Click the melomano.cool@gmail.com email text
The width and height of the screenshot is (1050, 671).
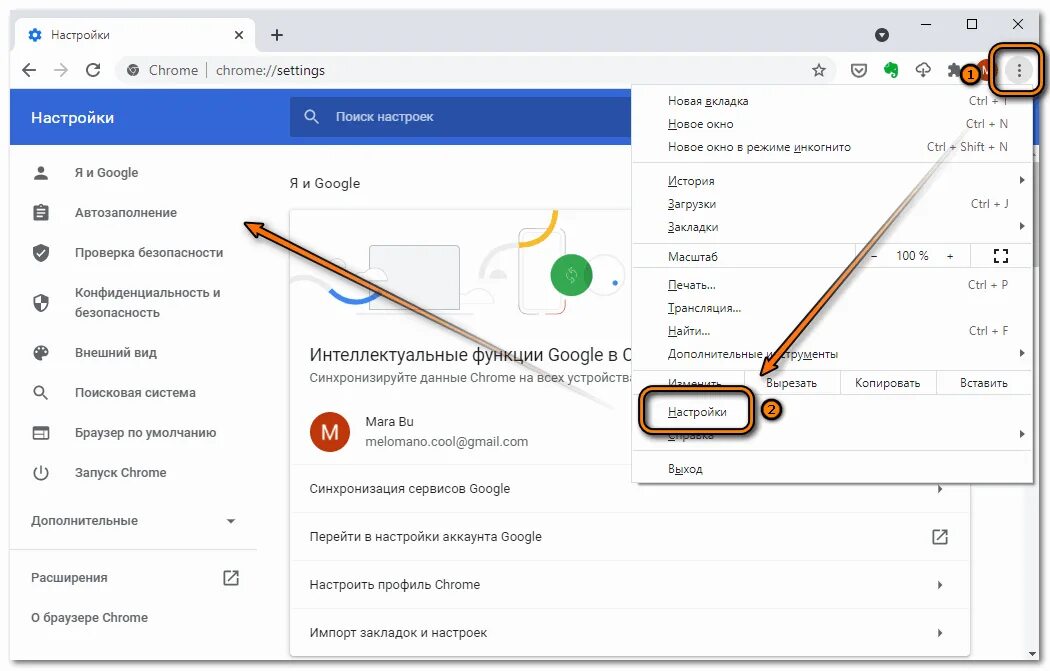[x=446, y=441]
